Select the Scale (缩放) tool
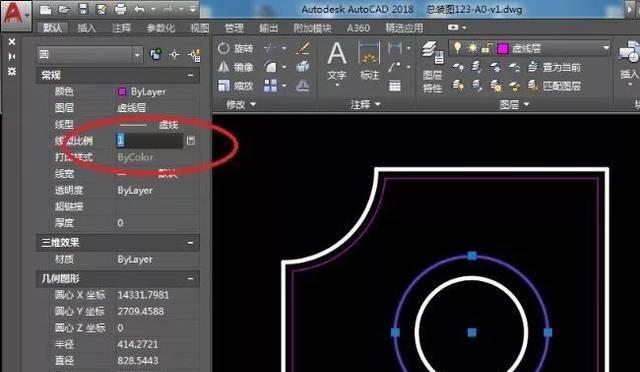Image resolution: width=640 pixels, height=372 pixels. [x=236, y=86]
